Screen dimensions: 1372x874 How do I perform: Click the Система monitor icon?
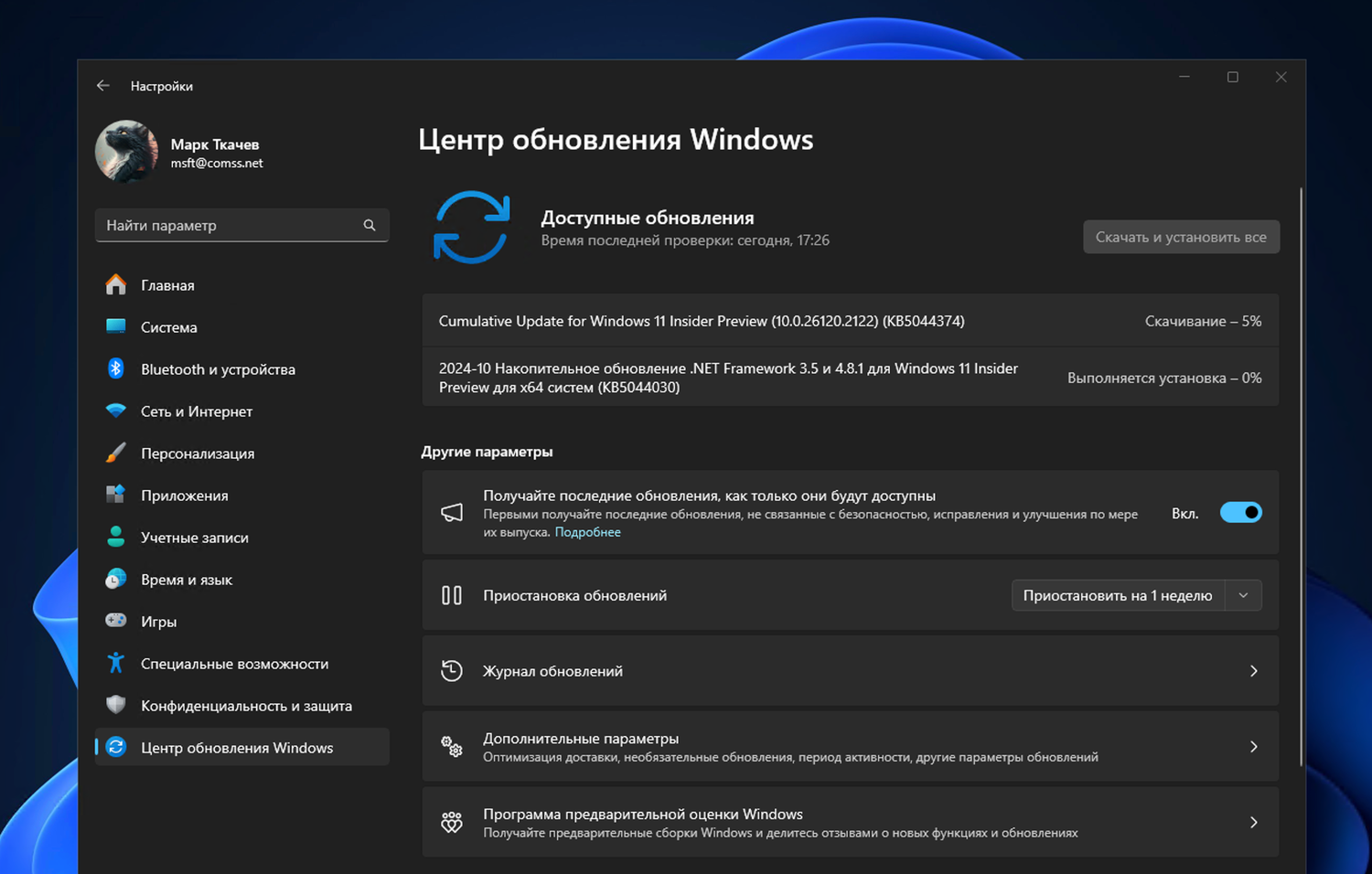coord(116,327)
